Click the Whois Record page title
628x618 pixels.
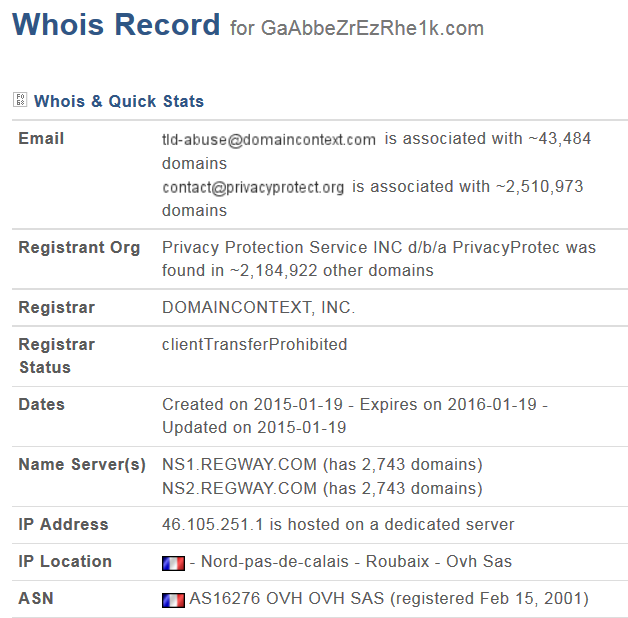pos(116,25)
